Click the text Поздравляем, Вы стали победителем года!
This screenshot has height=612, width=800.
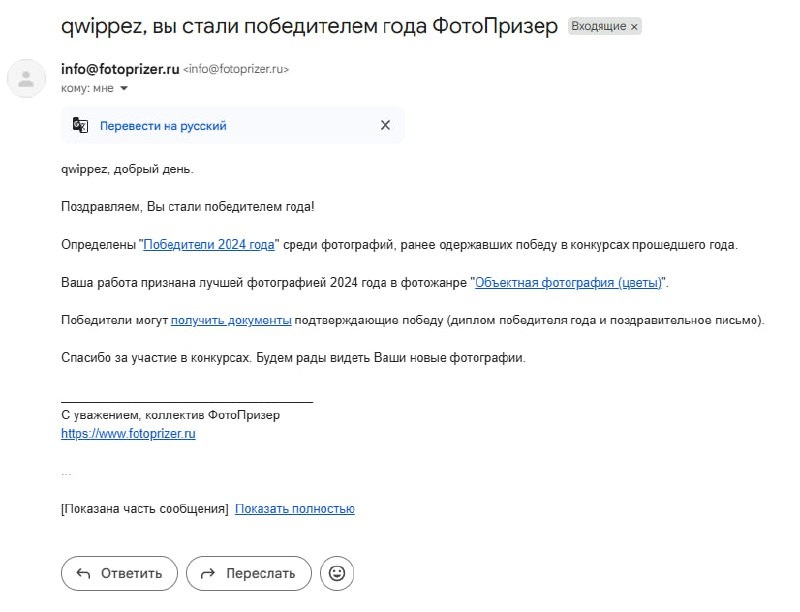(187, 207)
